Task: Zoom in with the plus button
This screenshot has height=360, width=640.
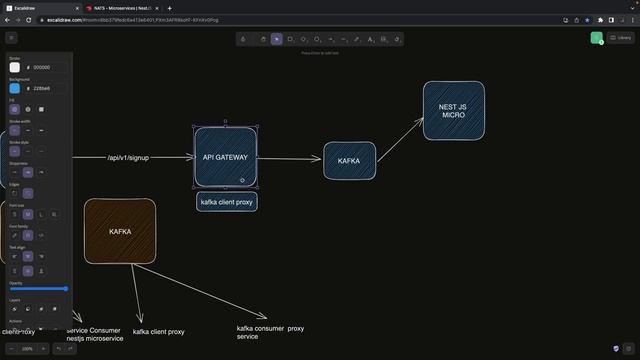Action: pos(43,349)
